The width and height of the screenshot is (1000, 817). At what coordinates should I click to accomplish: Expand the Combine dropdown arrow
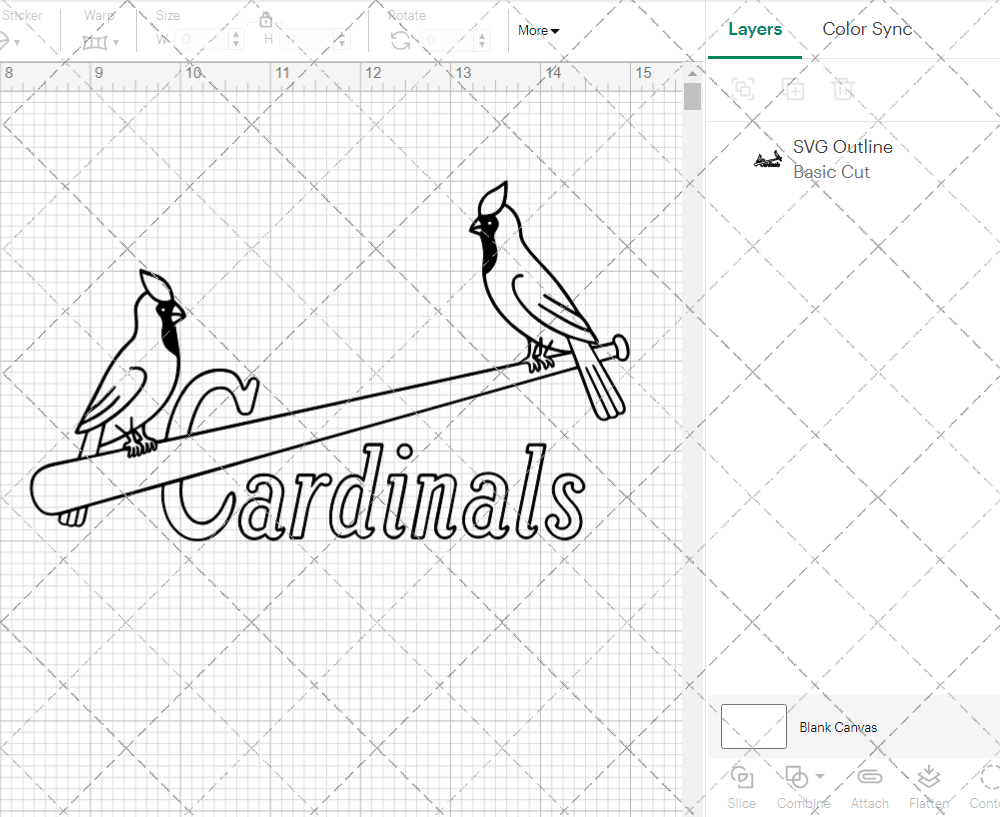click(x=820, y=776)
